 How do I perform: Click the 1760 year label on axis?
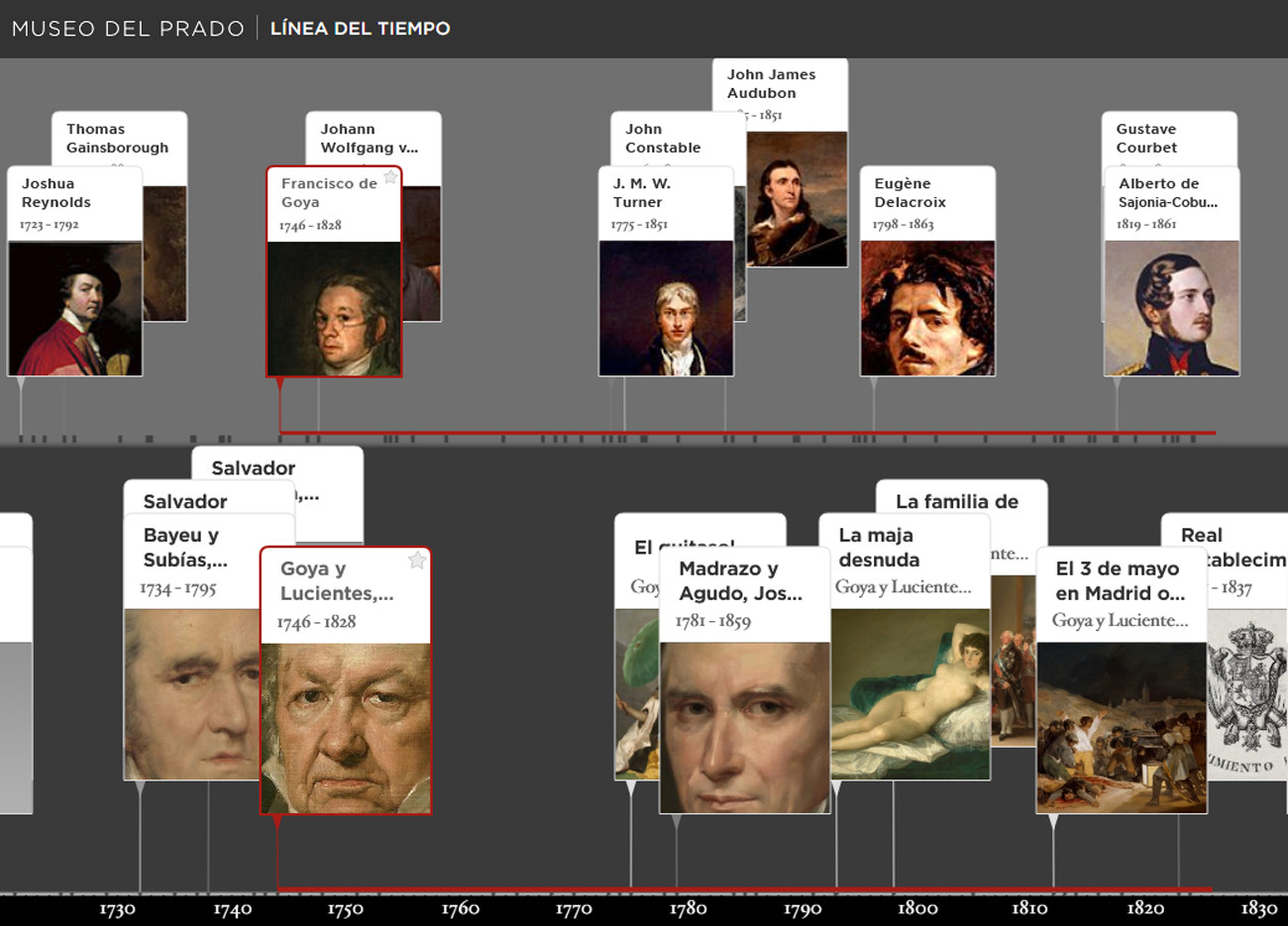pyautogui.click(x=460, y=908)
